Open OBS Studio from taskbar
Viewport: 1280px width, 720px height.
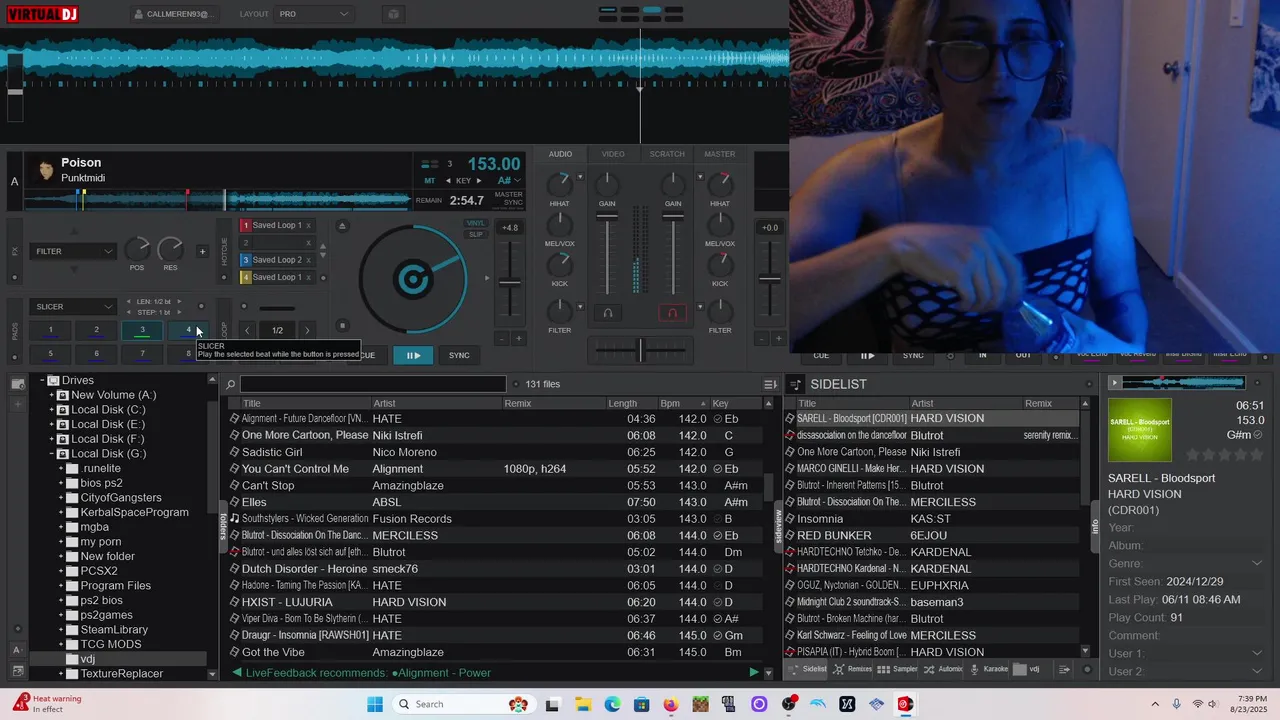point(789,704)
